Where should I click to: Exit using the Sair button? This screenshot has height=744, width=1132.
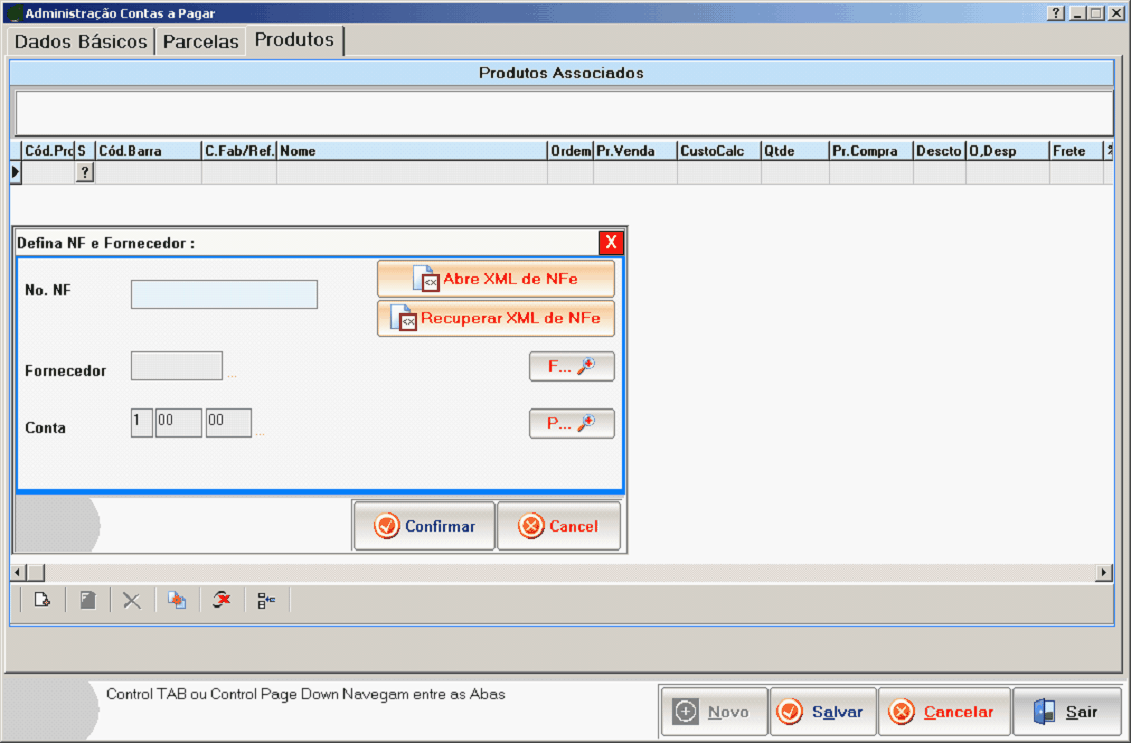pos(1067,712)
